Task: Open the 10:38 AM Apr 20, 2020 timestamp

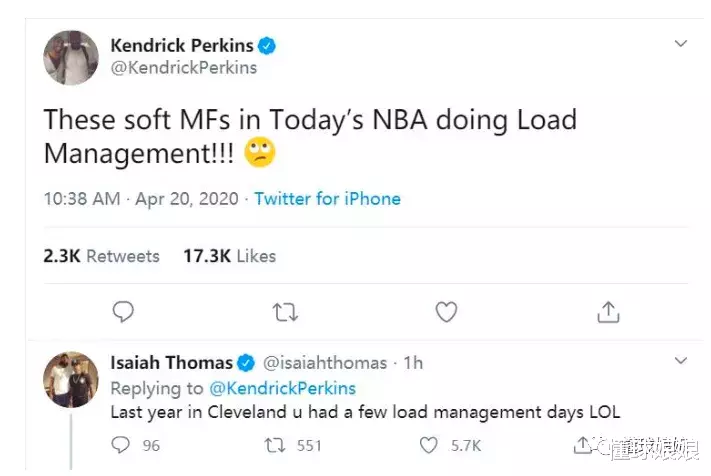Action: pyautogui.click(x=141, y=199)
